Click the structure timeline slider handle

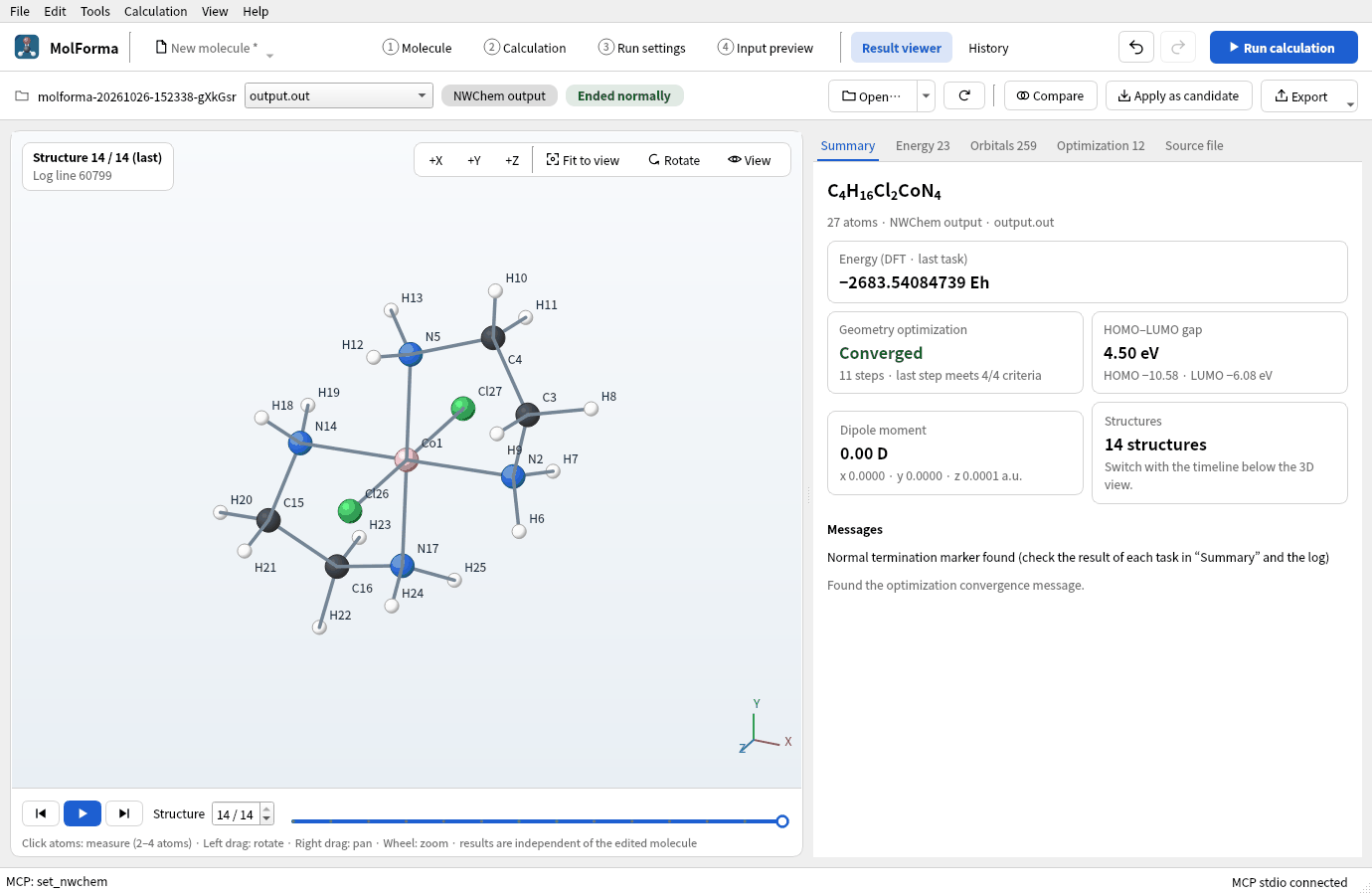click(x=782, y=821)
